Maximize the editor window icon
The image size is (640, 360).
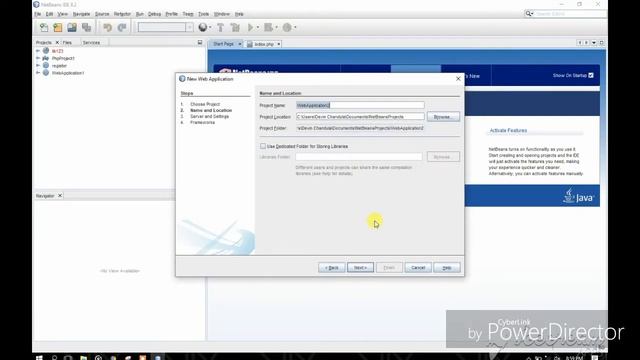[601, 42]
